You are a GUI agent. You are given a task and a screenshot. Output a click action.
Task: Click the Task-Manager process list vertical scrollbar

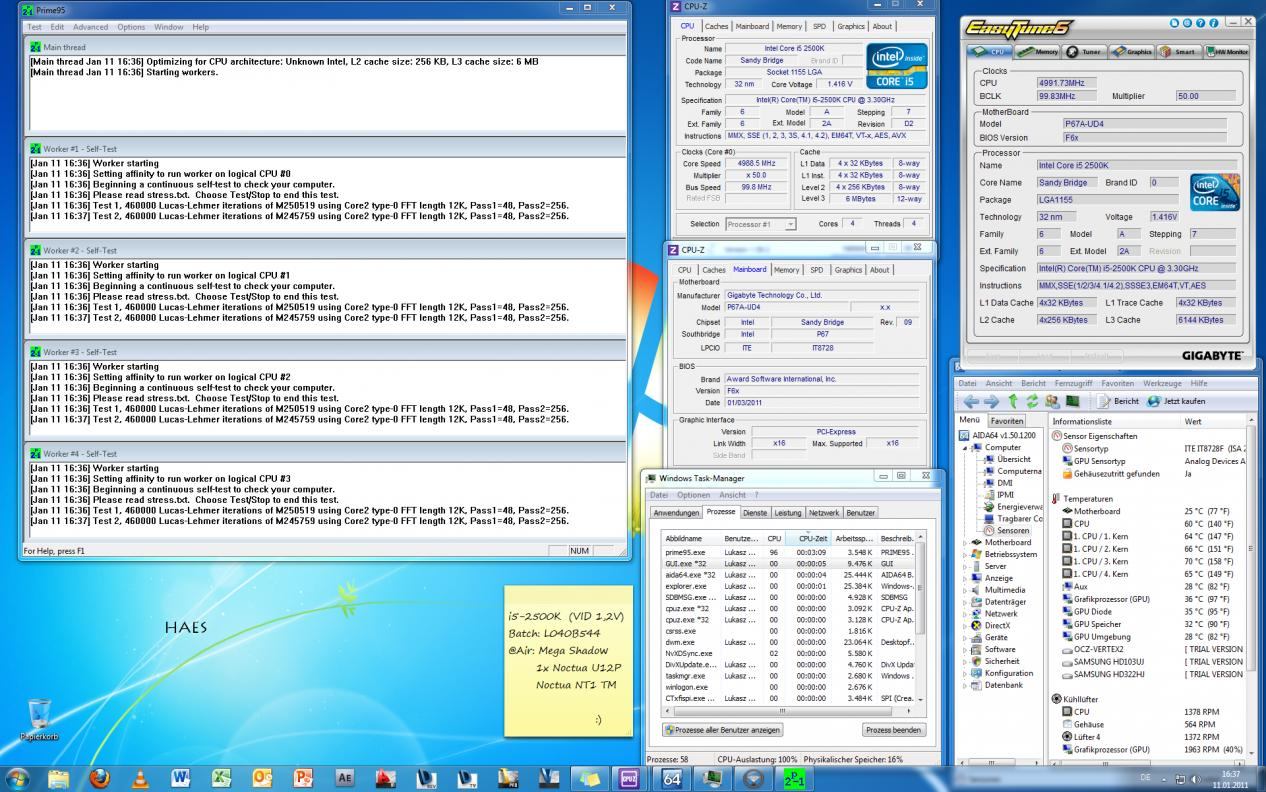tap(921, 617)
